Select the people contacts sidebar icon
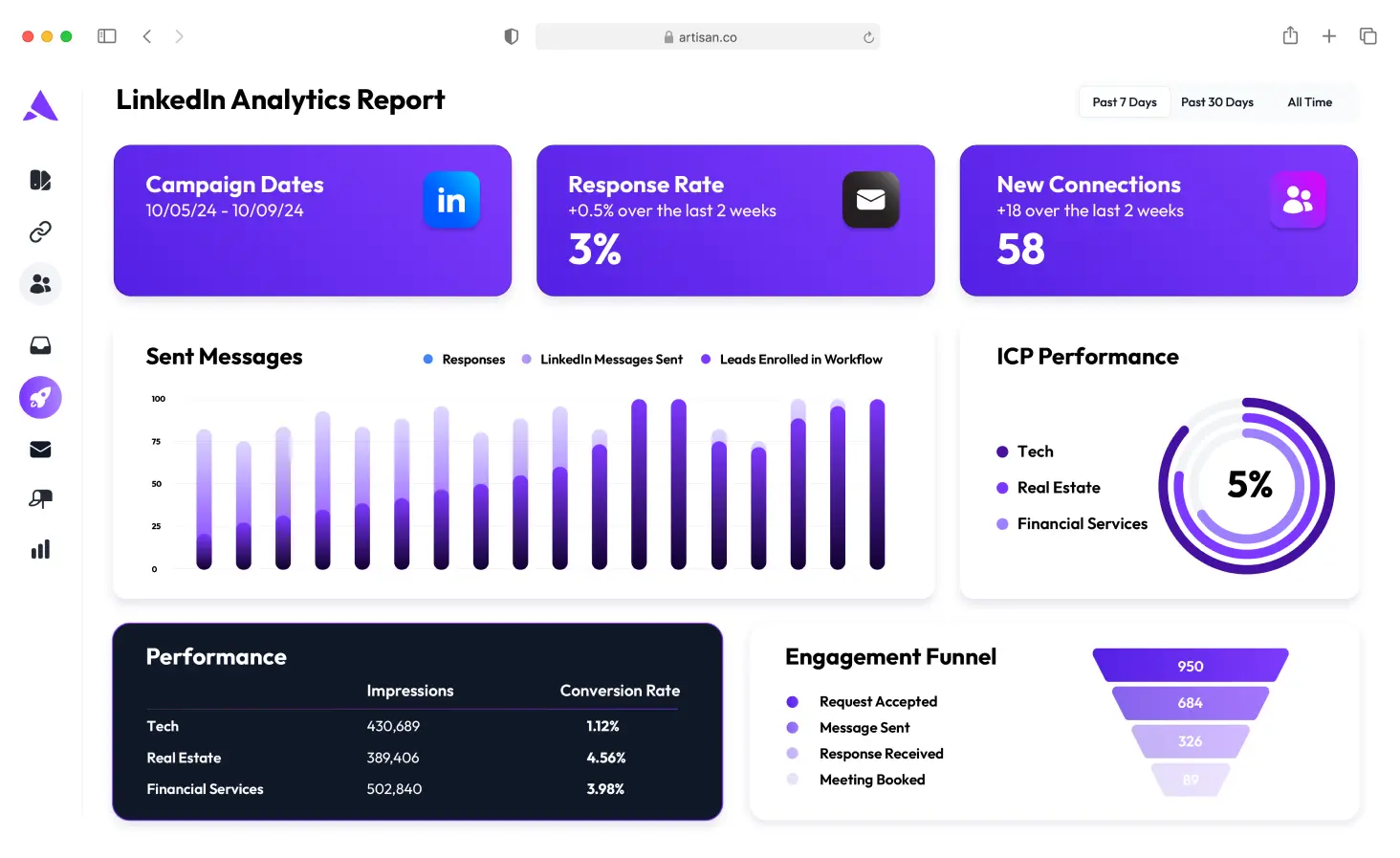The width and height of the screenshot is (1400, 858). coord(40,284)
